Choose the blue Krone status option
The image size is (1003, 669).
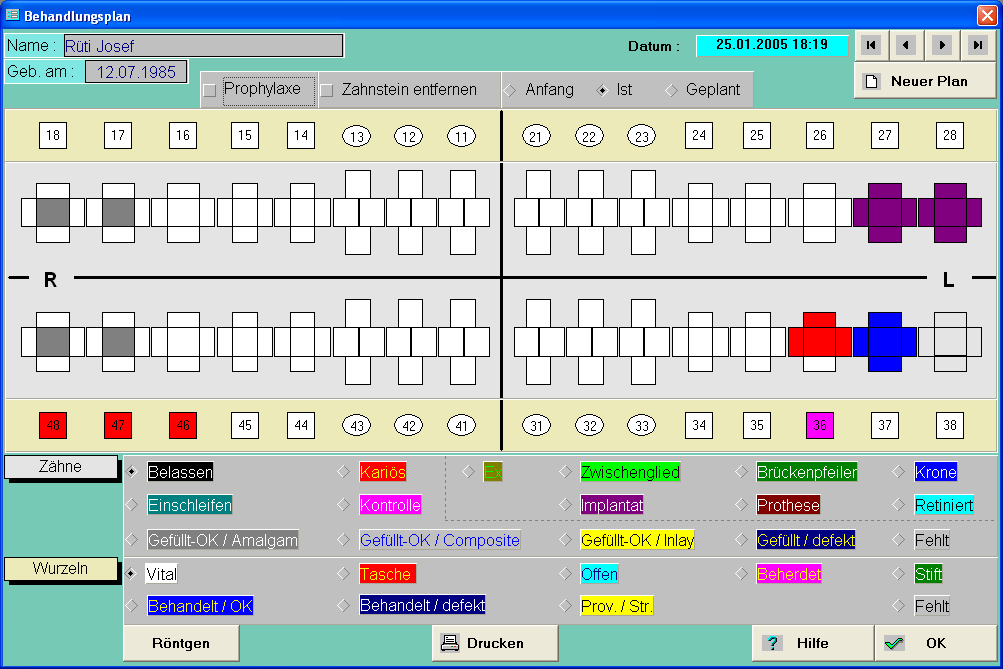(935, 472)
